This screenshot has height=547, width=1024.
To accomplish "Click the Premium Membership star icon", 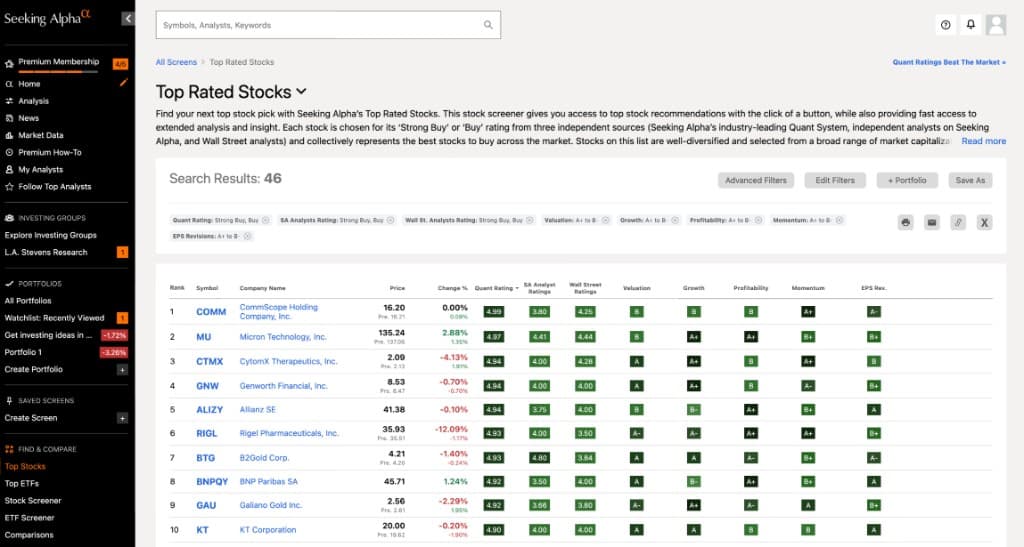I will coord(9,64).
